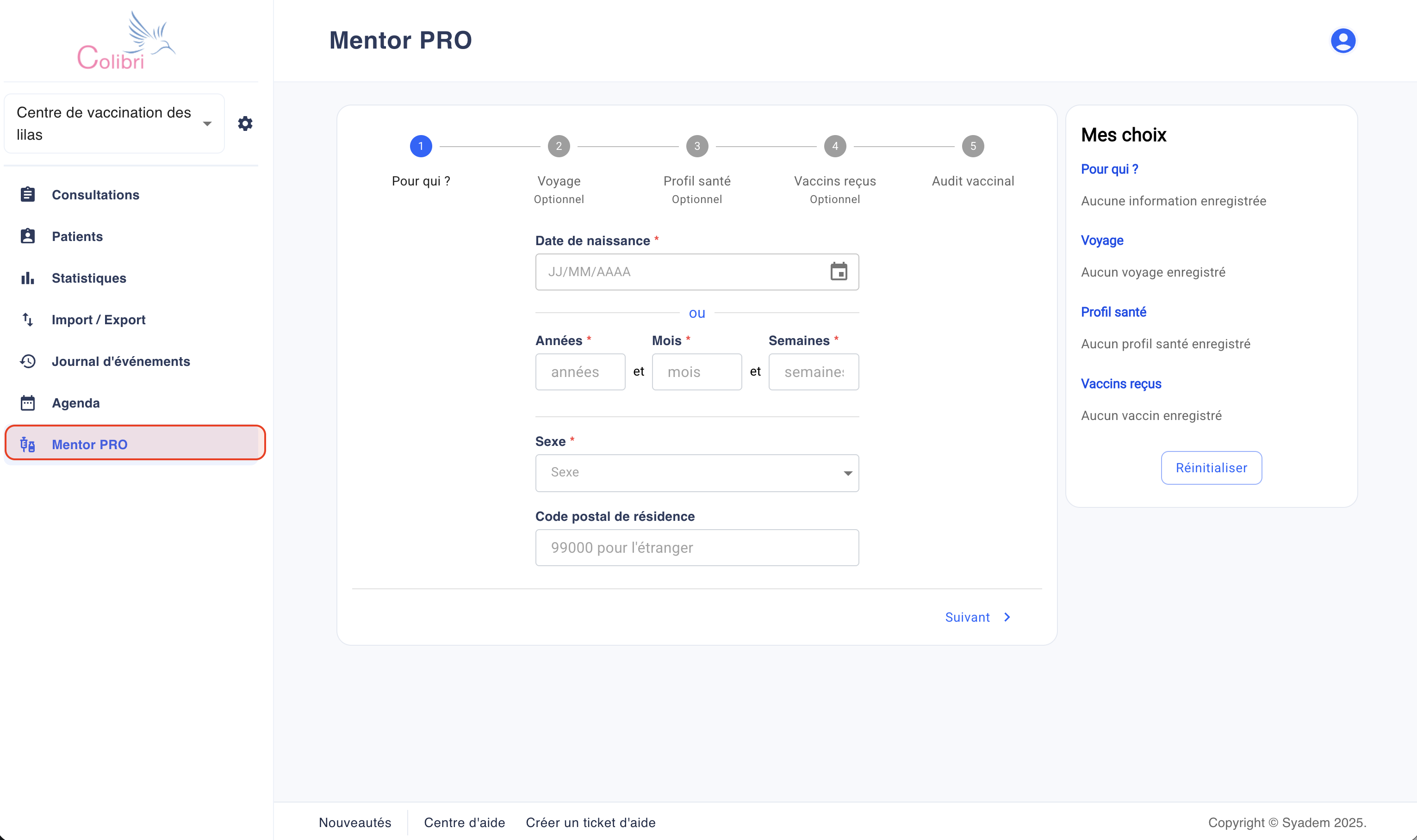Click 'Aucun vaccin enregistré' text
This screenshot has width=1417, height=840.
tap(1151, 415)
